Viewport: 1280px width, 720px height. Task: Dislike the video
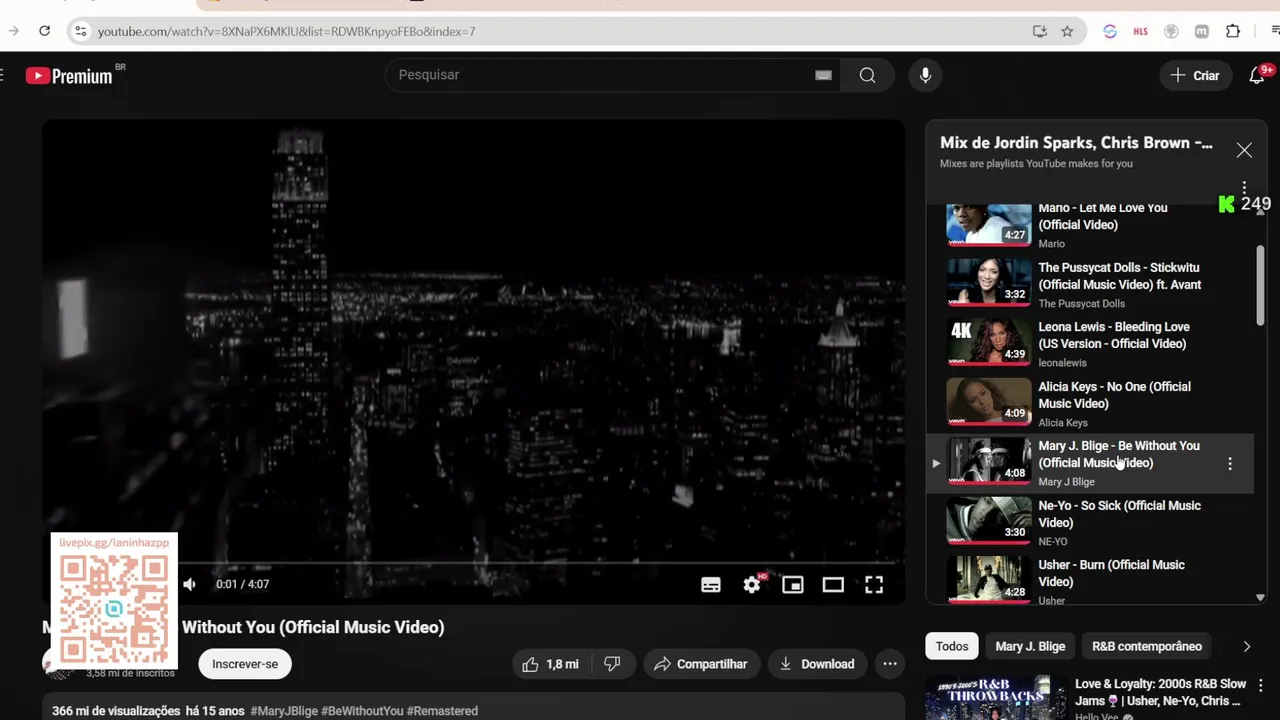(x=612, y=664)
